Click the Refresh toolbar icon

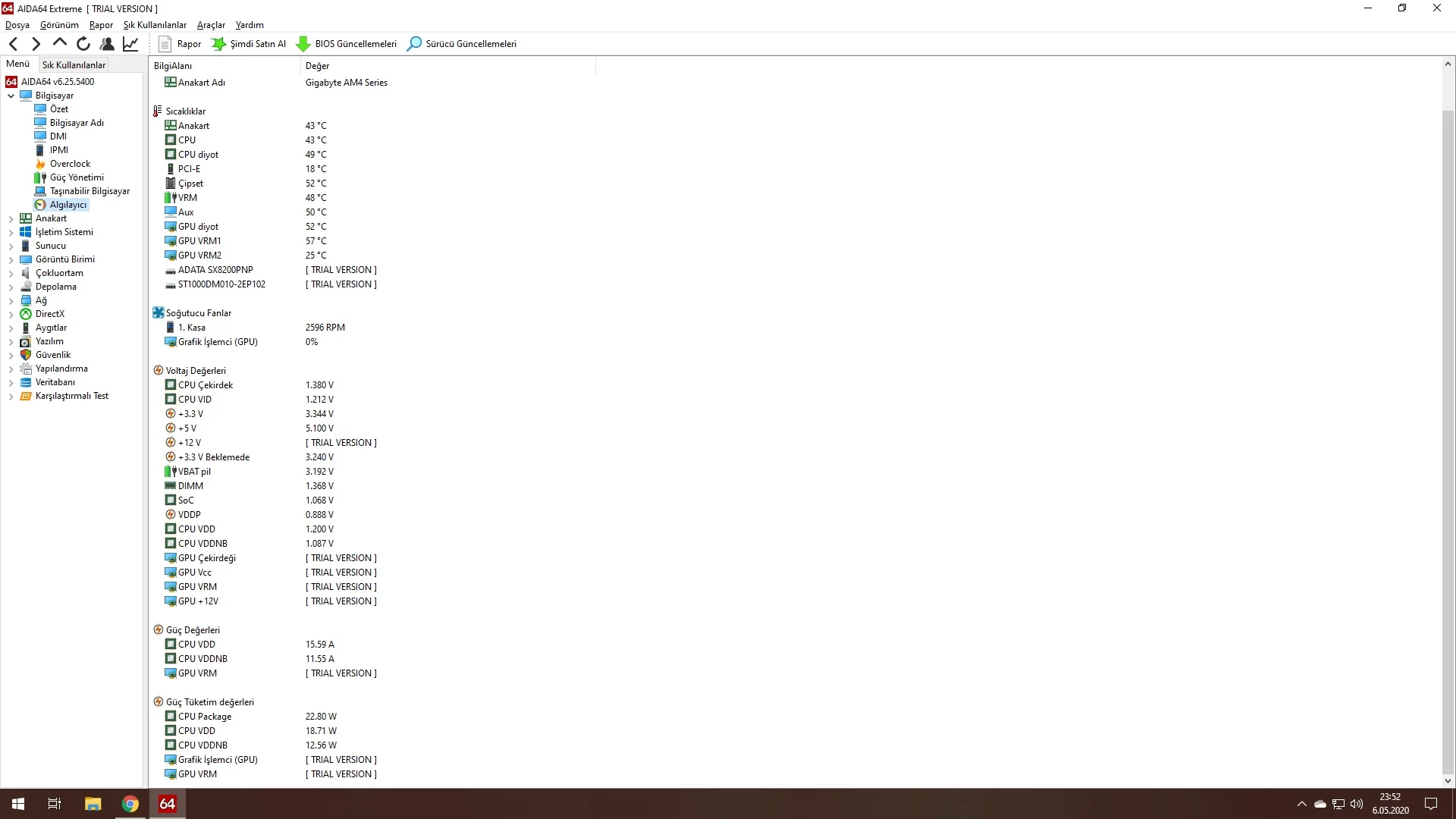83,44
